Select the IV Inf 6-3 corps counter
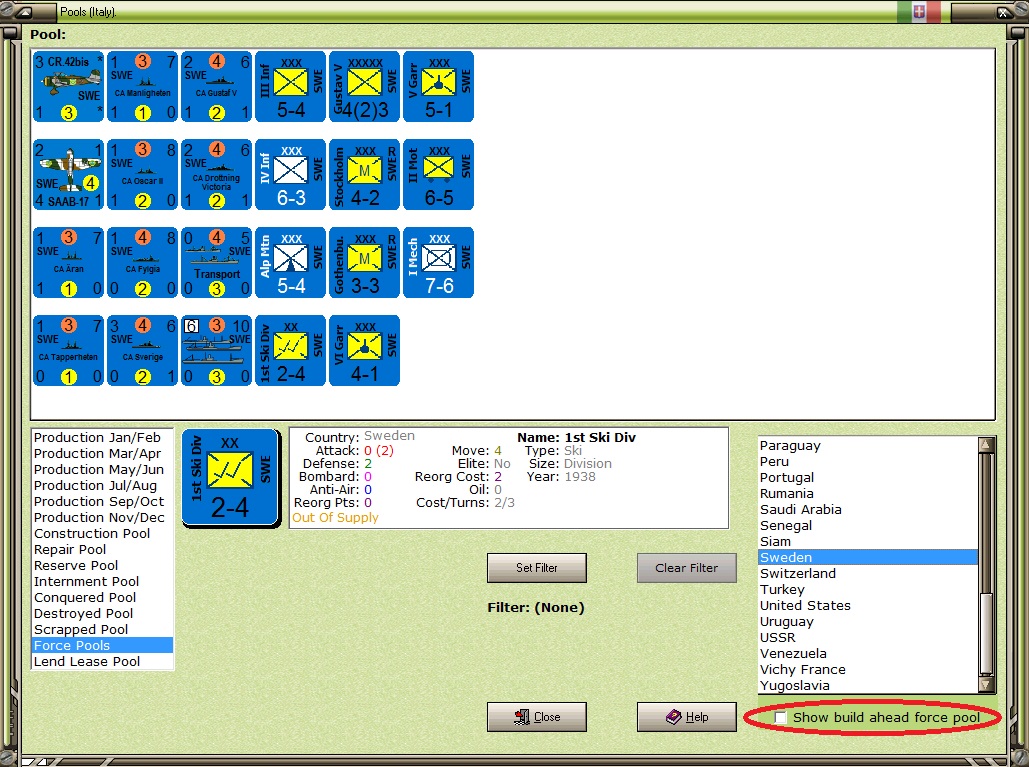 point(291,175)
